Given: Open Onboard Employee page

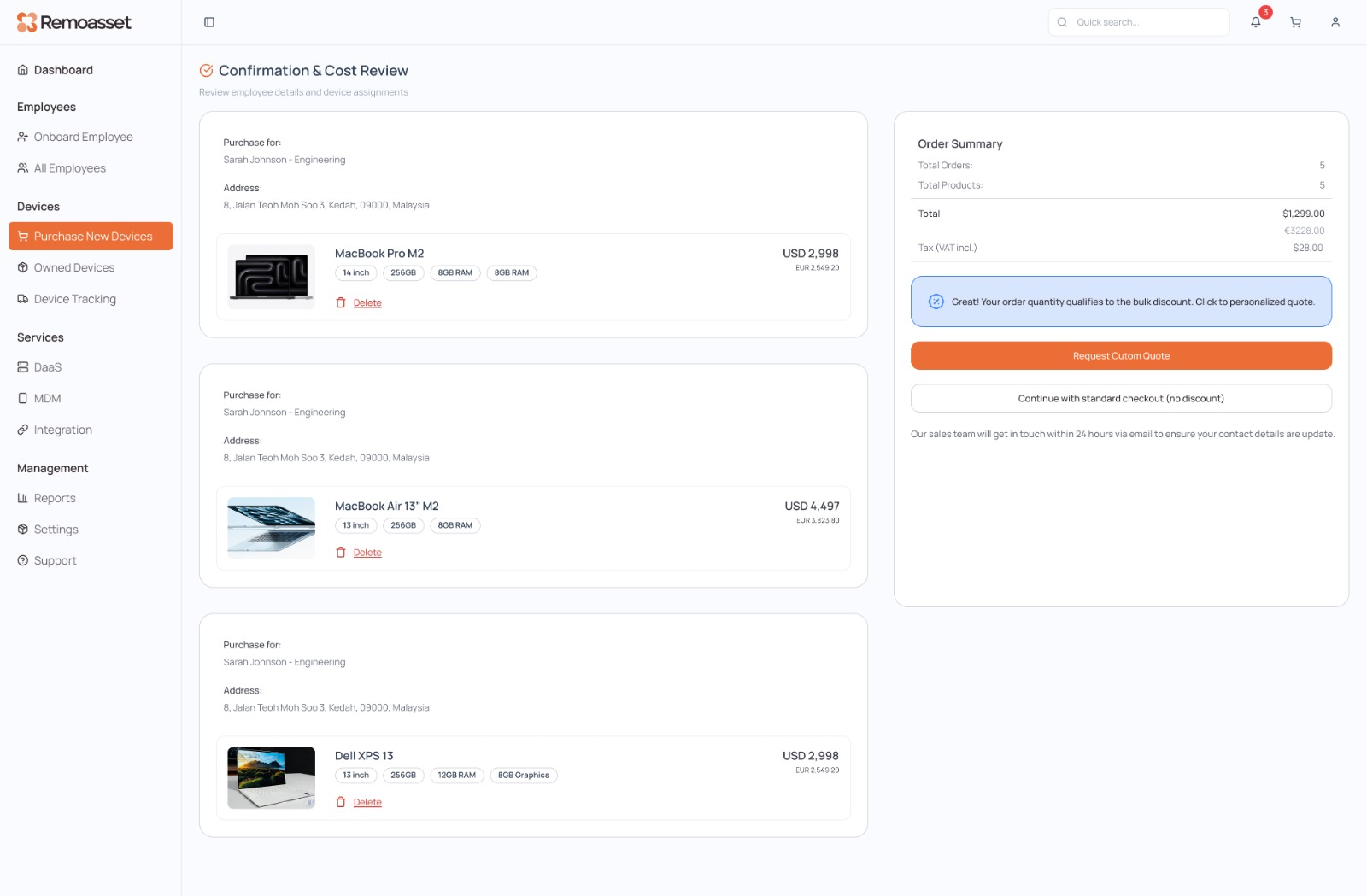Looking at the screenshot, I should pos(83,137).
